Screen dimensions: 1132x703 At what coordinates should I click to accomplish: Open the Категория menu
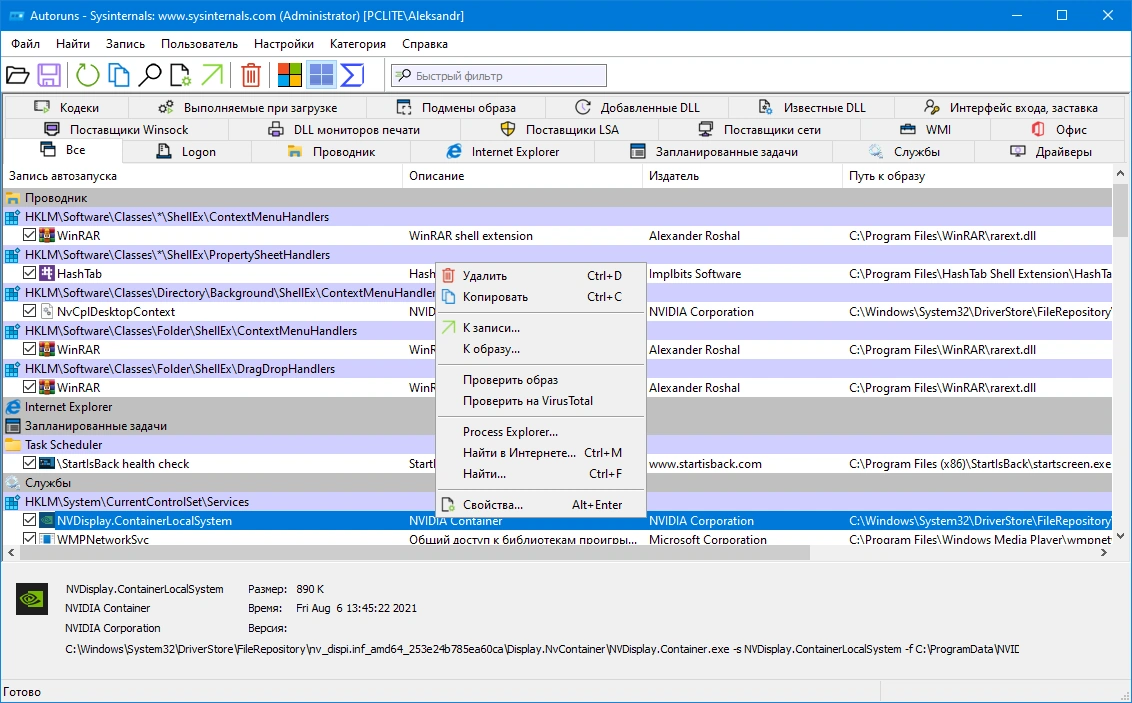358,44
